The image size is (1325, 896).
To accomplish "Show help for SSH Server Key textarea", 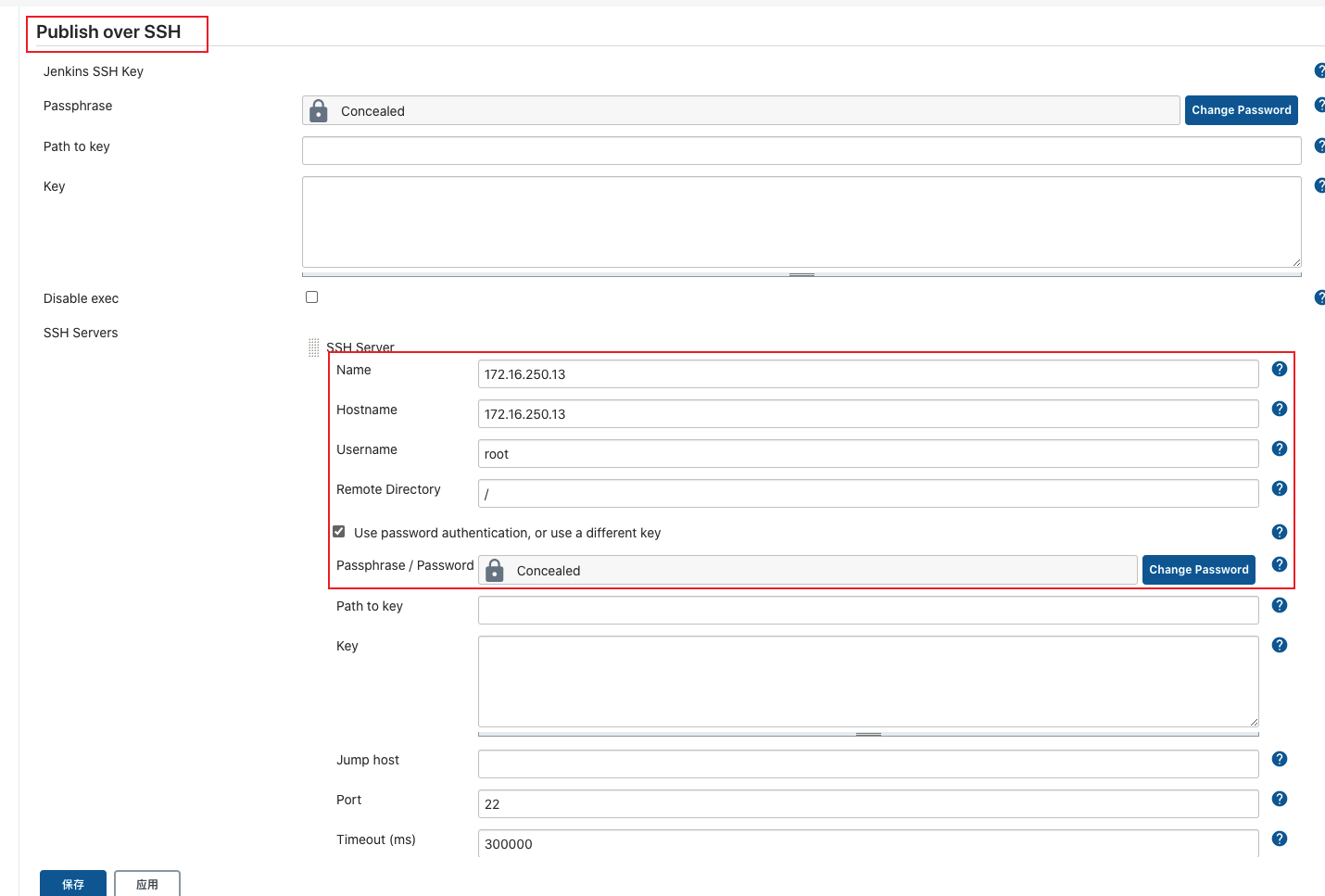I will 1280,645.
